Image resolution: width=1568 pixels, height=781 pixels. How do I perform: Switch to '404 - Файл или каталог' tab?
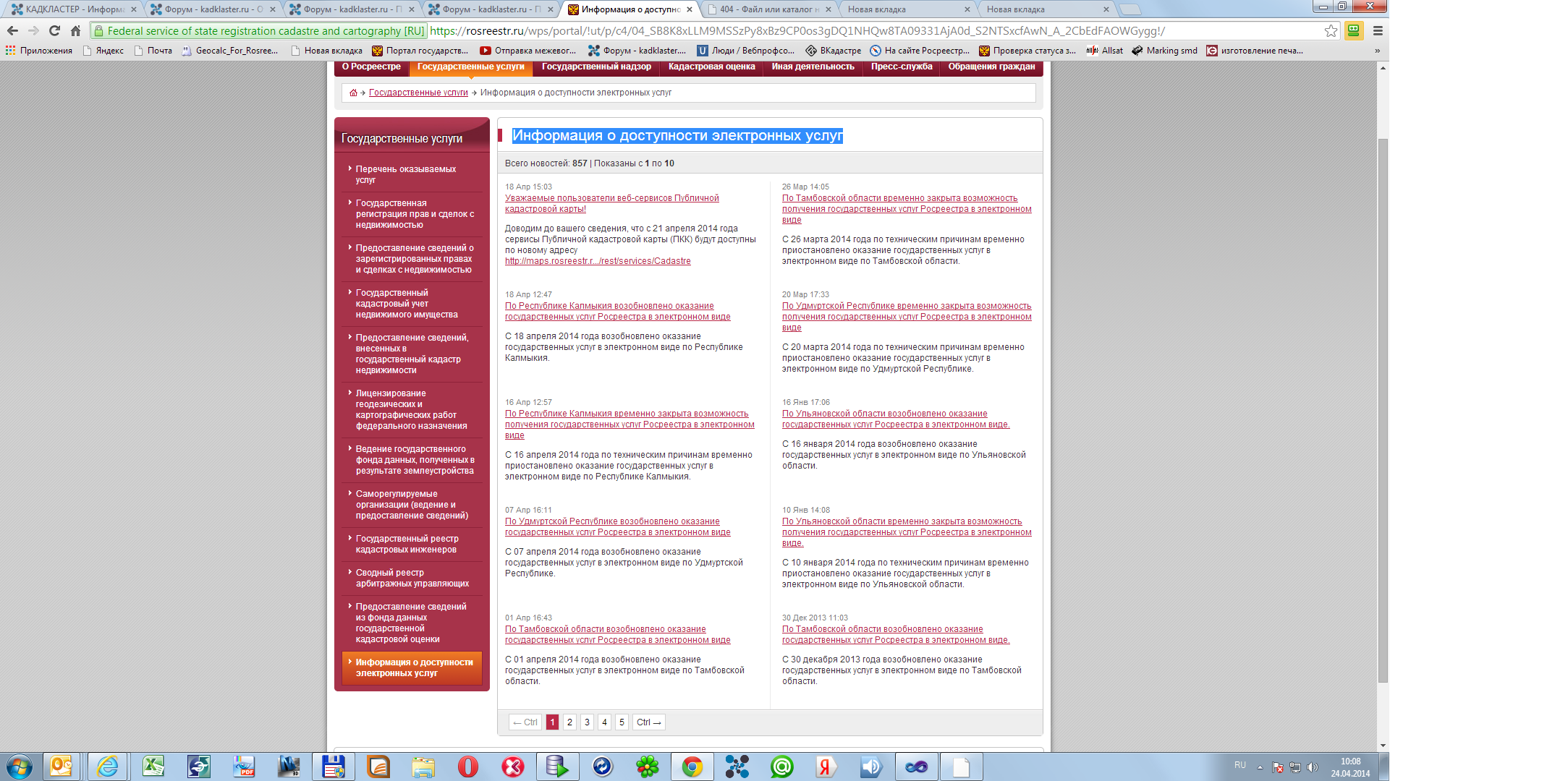point(768,9)
